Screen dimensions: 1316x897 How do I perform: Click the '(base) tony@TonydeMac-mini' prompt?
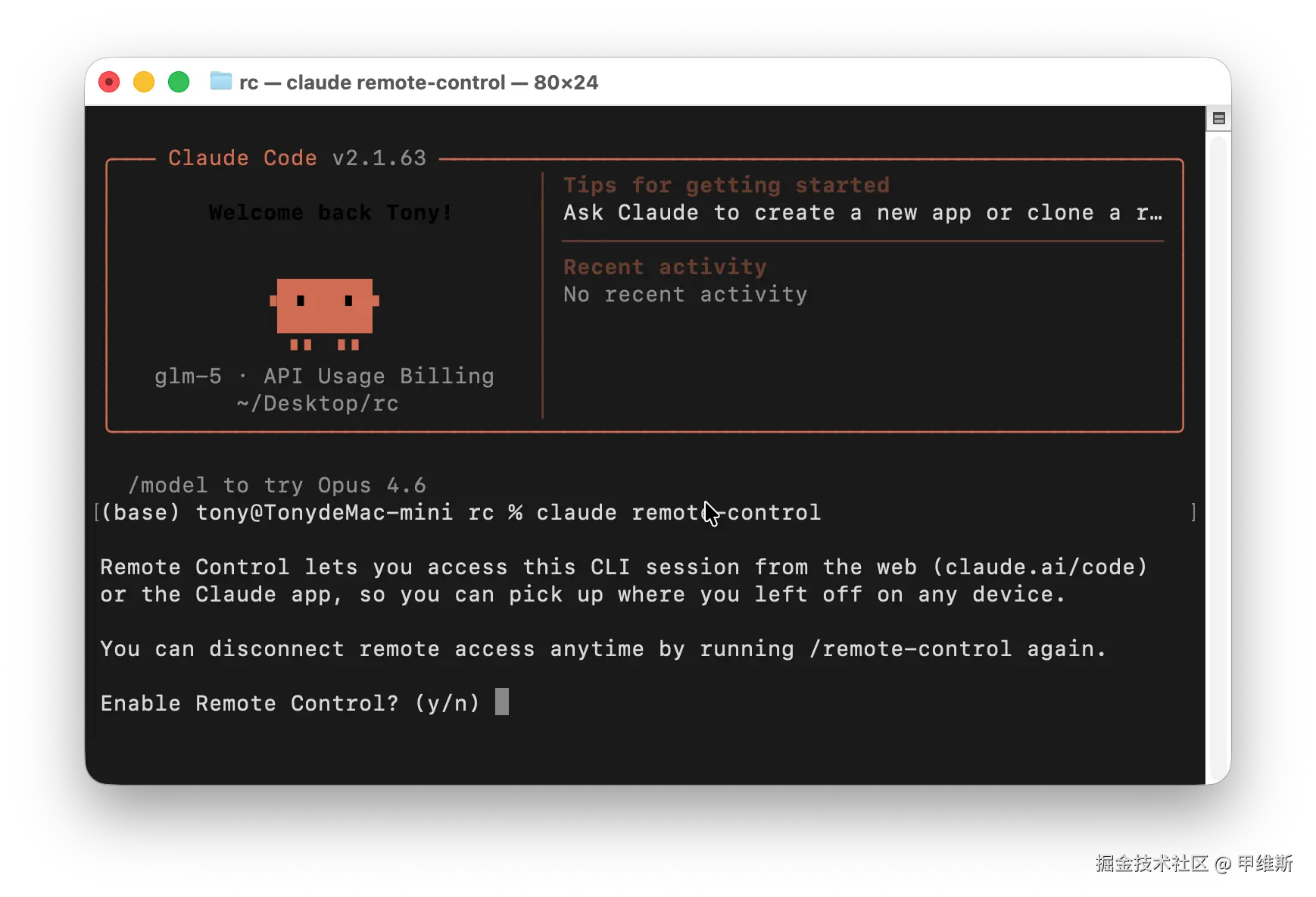[x=277, y=513]
